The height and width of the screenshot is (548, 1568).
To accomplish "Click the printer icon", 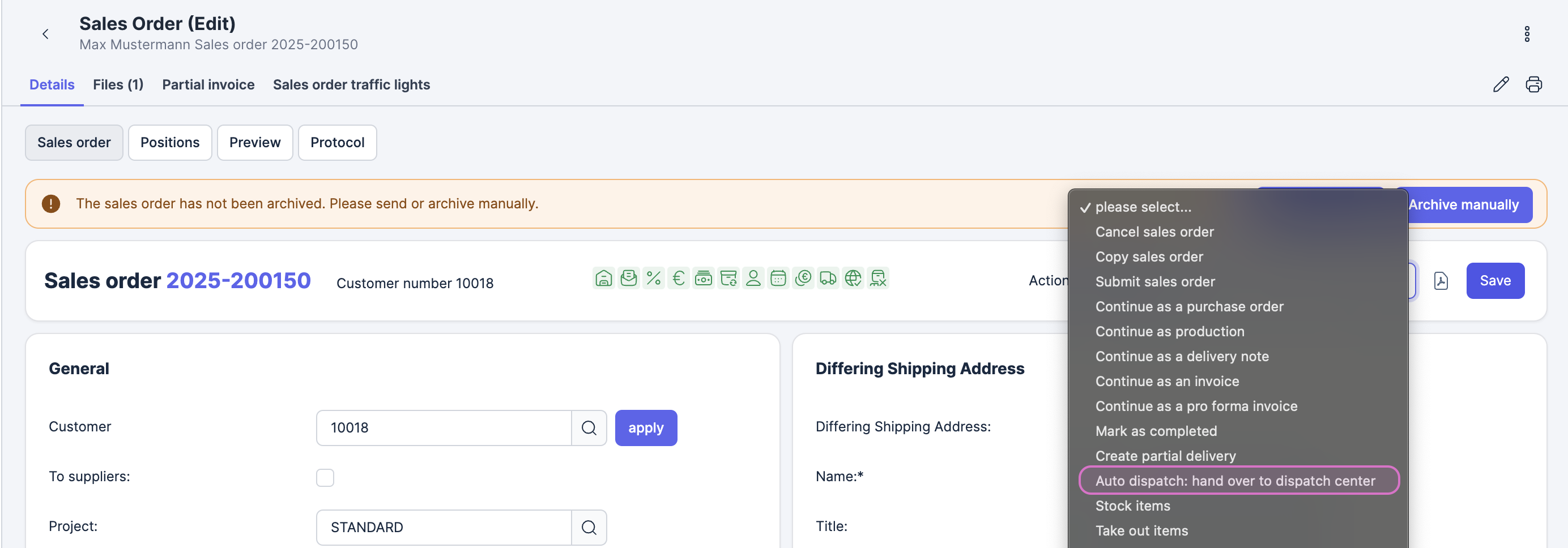I will point(1533,84).
